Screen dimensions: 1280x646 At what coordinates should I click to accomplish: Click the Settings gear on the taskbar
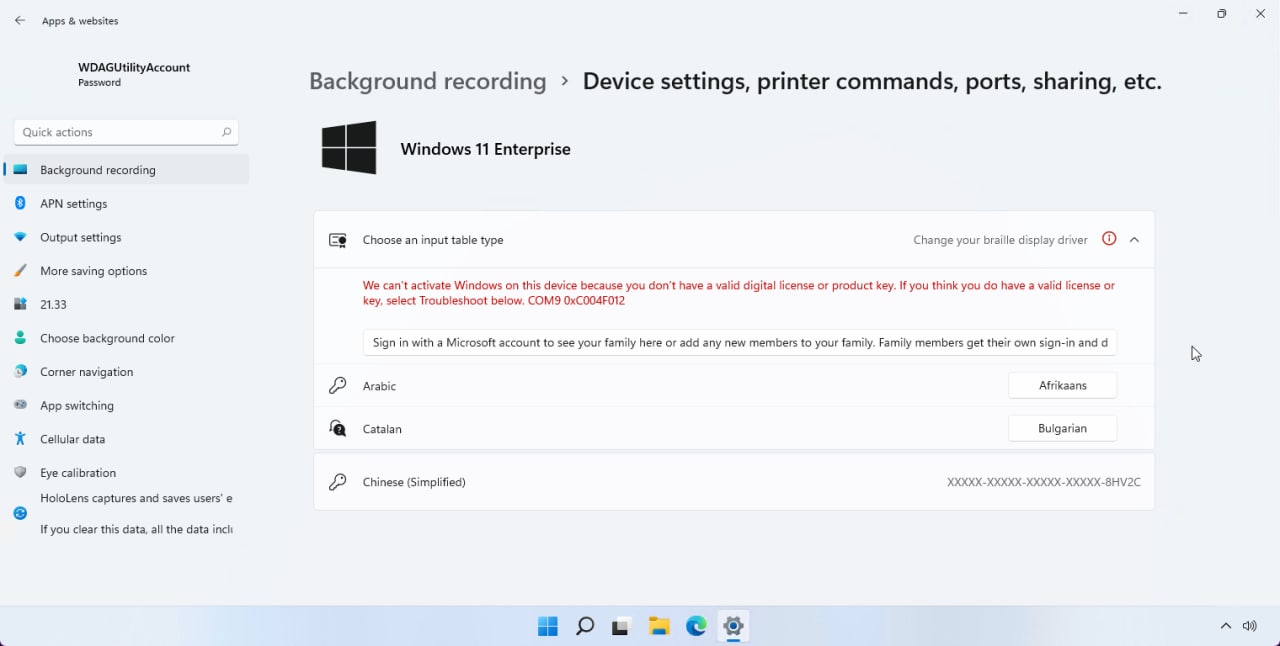[x=733, y=626]
